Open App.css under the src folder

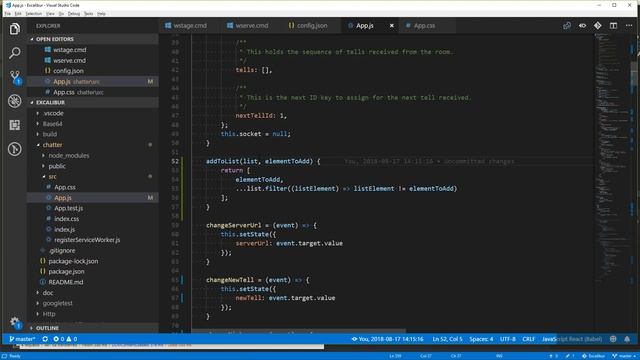coord(93,187)
